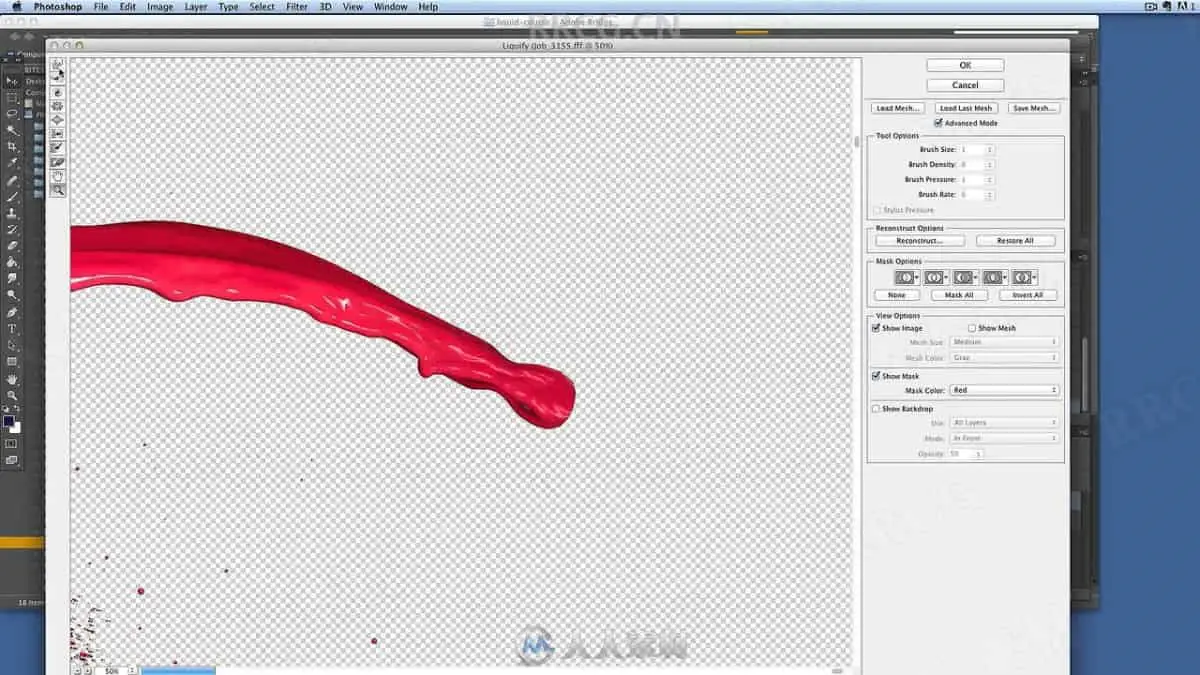Screen dimensions: 1200x675
Task: Select the Type tool in Photoshop toolbar
Action: 12,328
